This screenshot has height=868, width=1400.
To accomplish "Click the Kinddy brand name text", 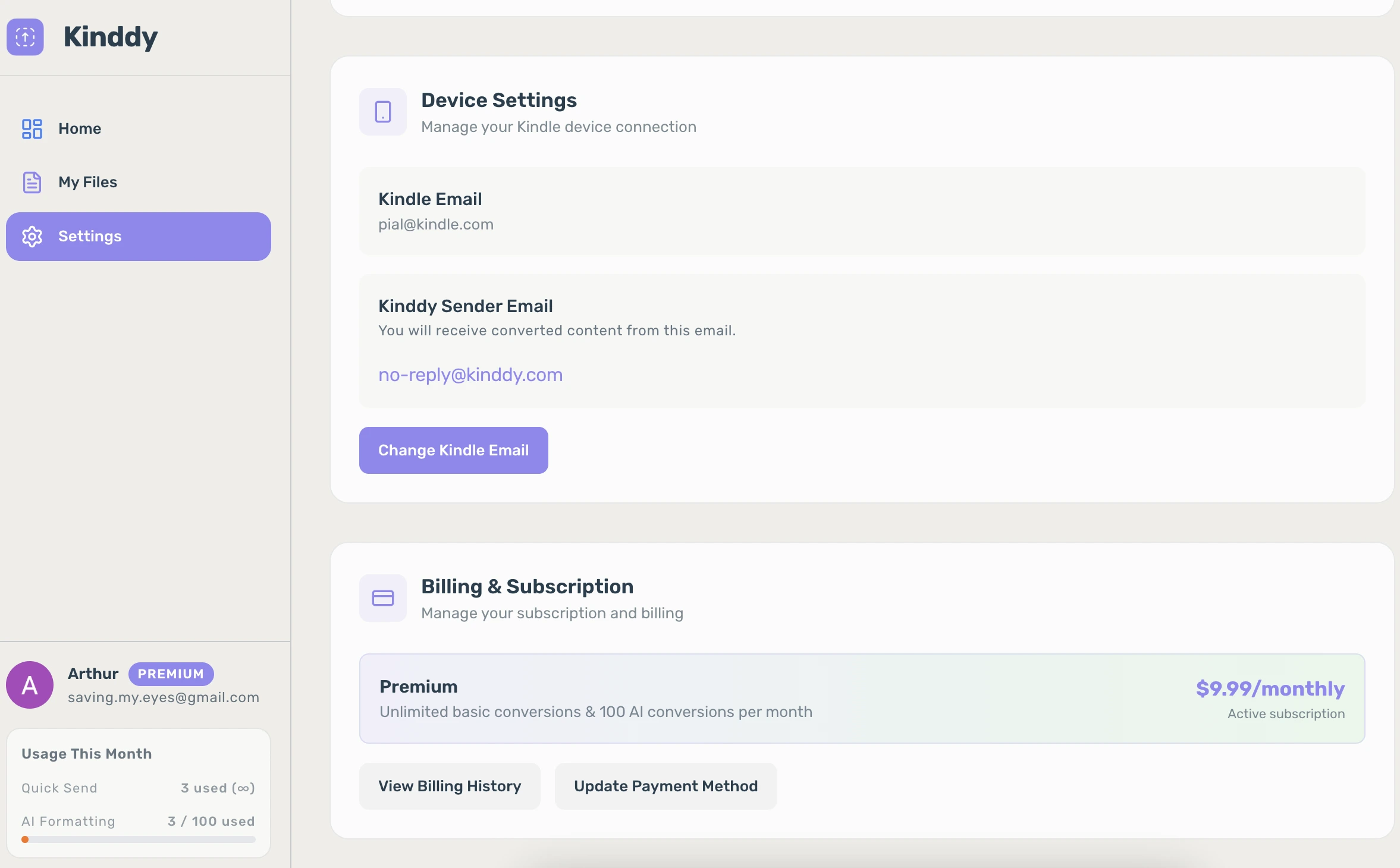I will pyautogui.click(x=111, y=37).
